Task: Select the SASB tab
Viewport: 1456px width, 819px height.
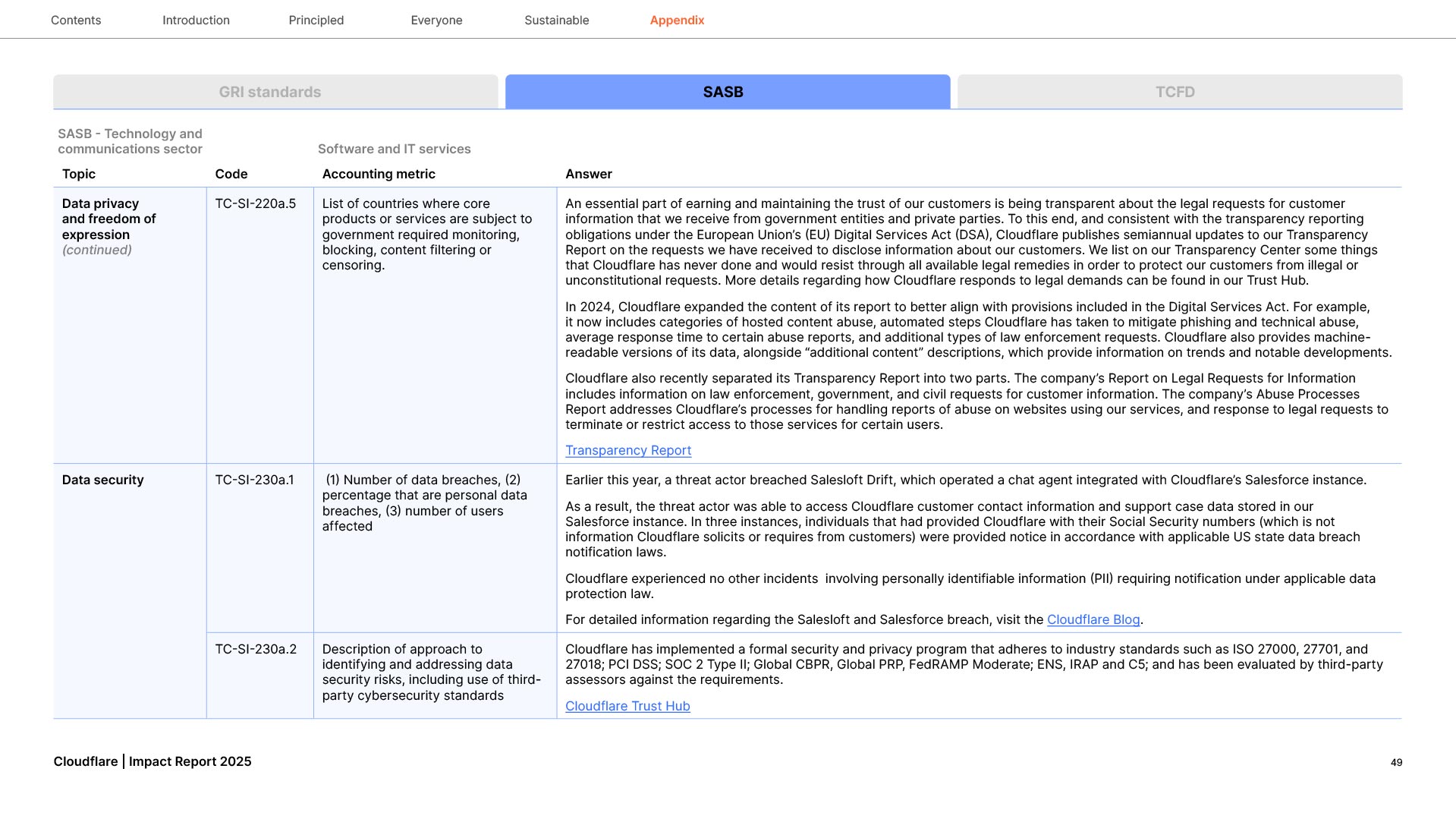Action: 728,92
